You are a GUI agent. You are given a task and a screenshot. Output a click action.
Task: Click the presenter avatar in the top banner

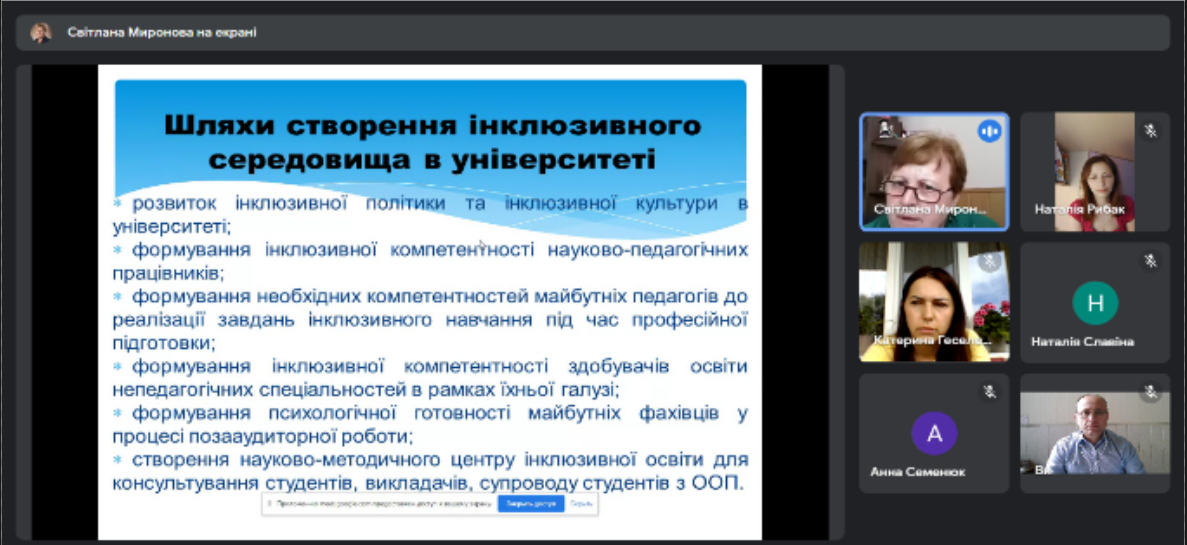41,32
